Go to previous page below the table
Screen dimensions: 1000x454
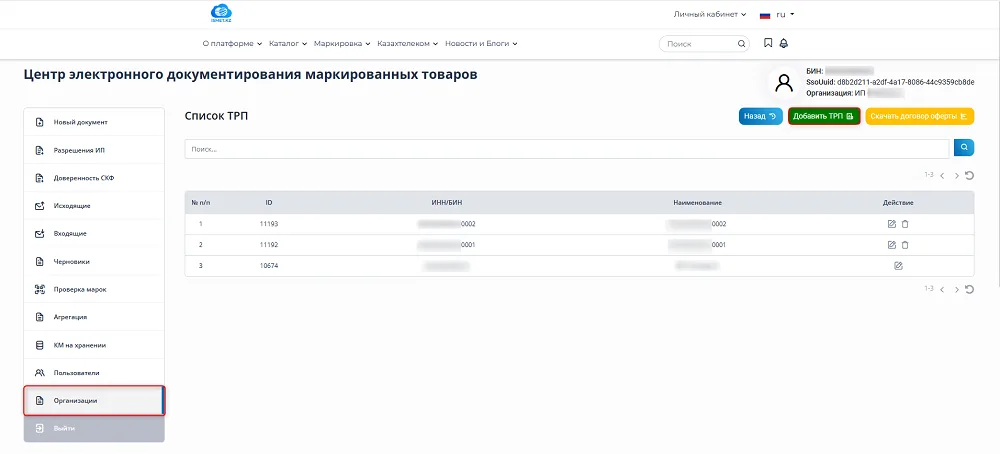942,289
